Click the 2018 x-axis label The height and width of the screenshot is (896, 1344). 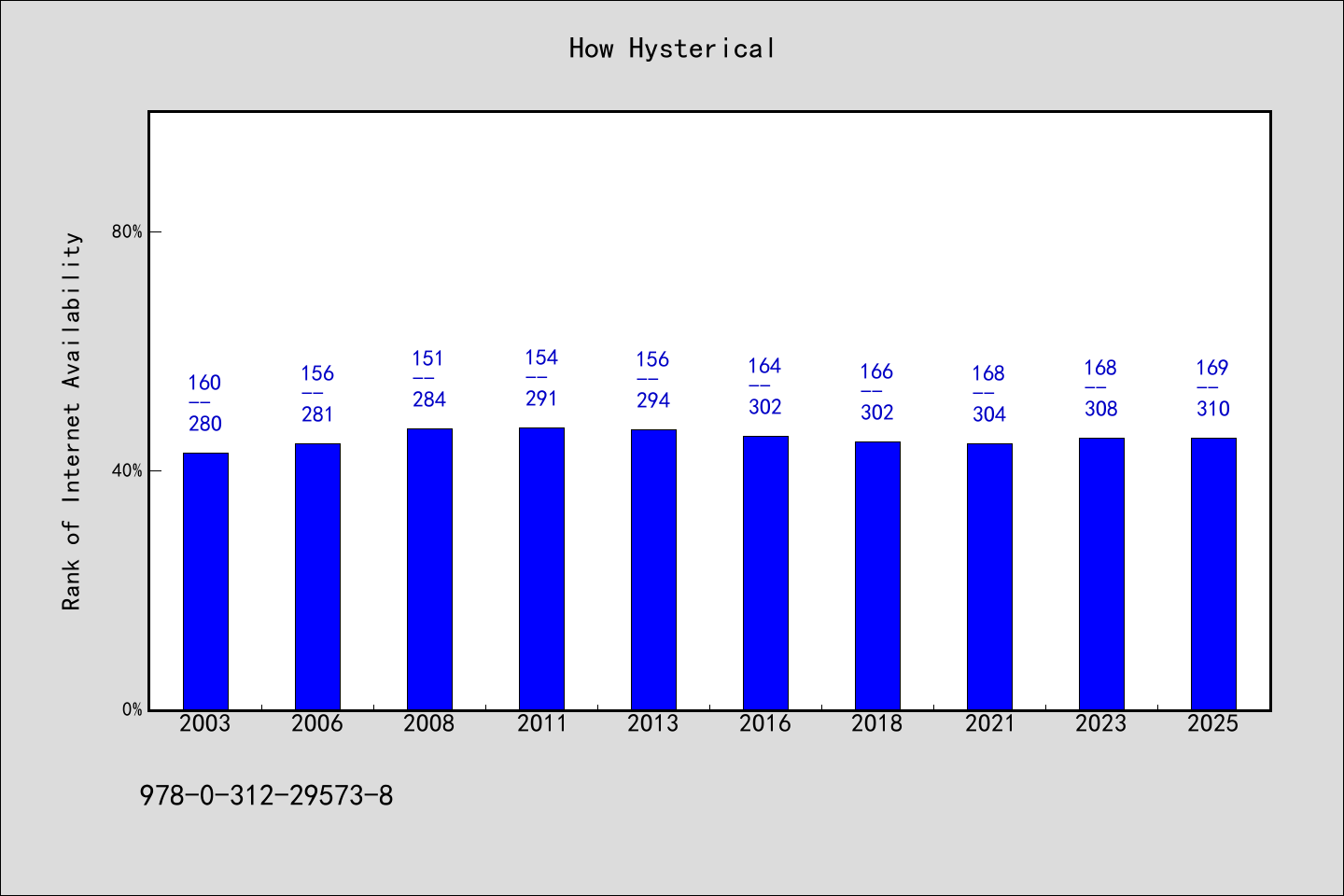(877, 723)
